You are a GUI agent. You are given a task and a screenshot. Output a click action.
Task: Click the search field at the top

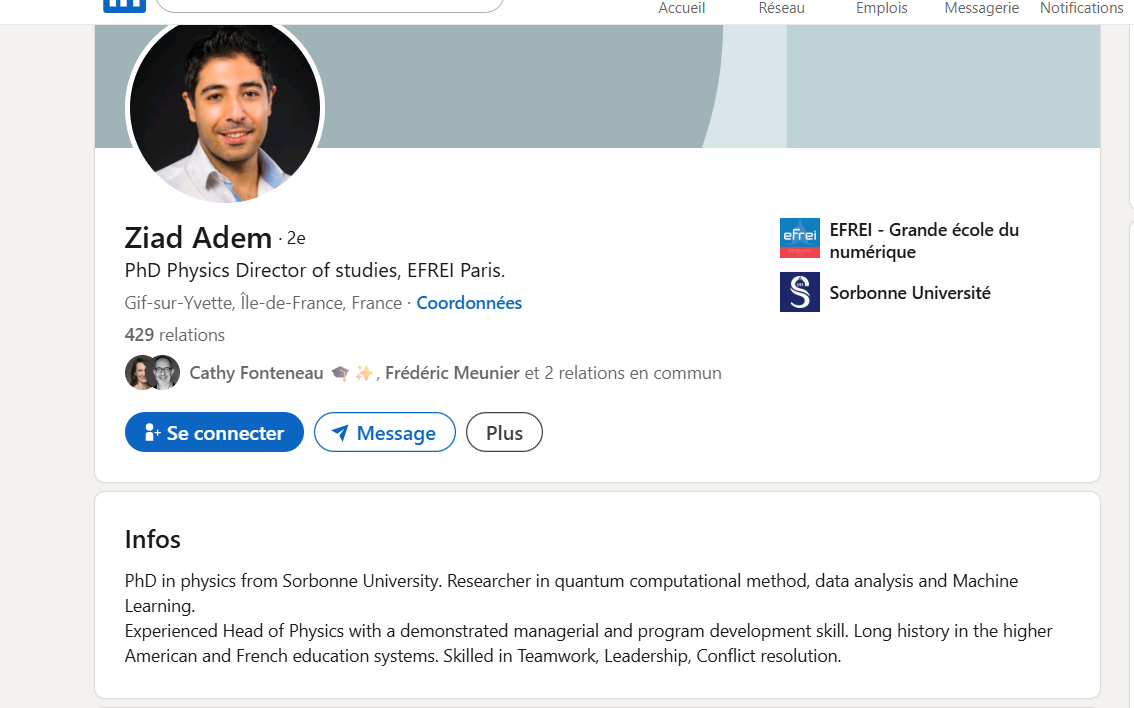click(x=330, y=5)
